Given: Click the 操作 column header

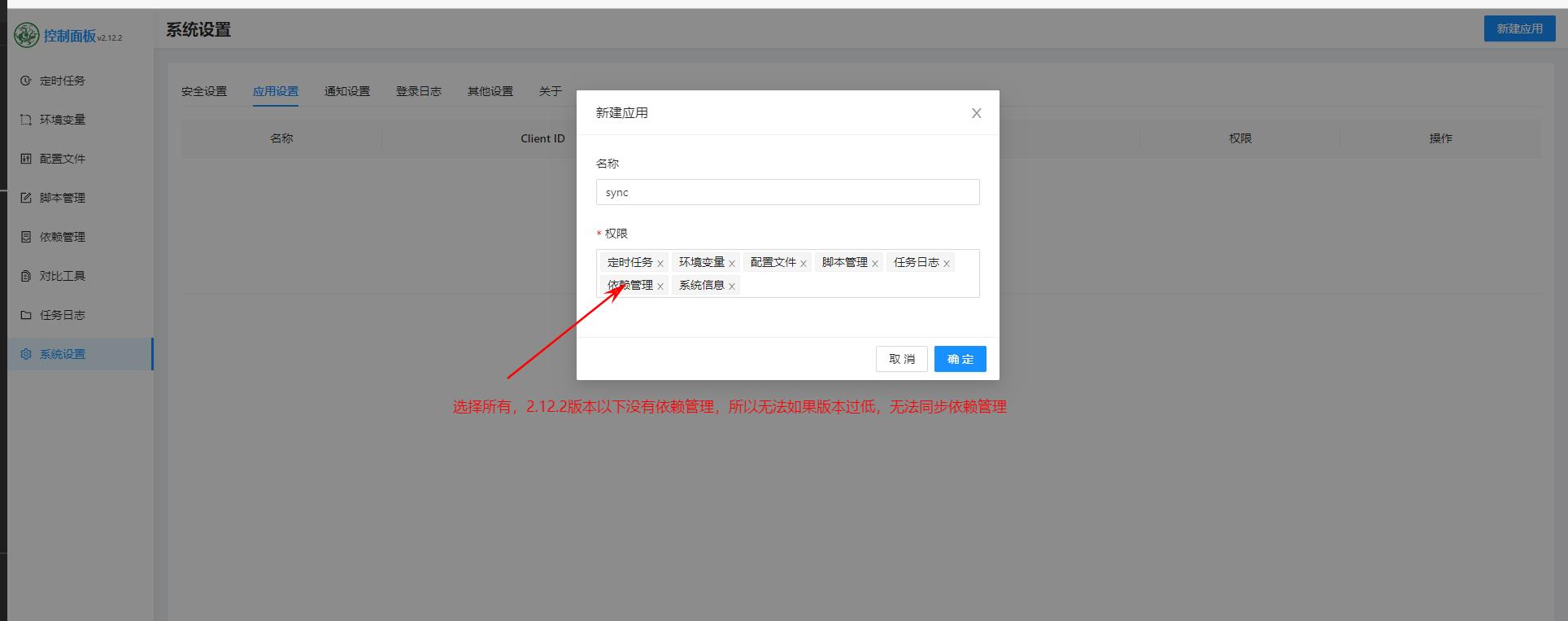Looking at the screenshot, I should pos(1440,138).
